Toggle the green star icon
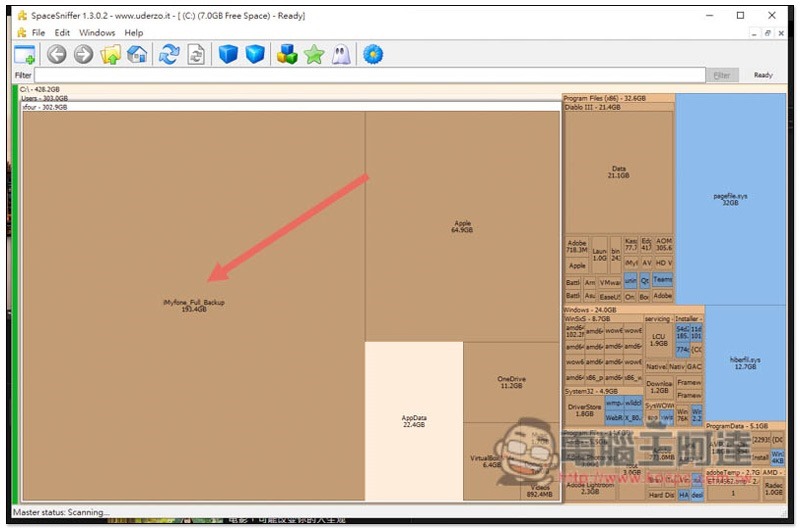Viewport: 800px width, 530px height. (x=314, y=54)
